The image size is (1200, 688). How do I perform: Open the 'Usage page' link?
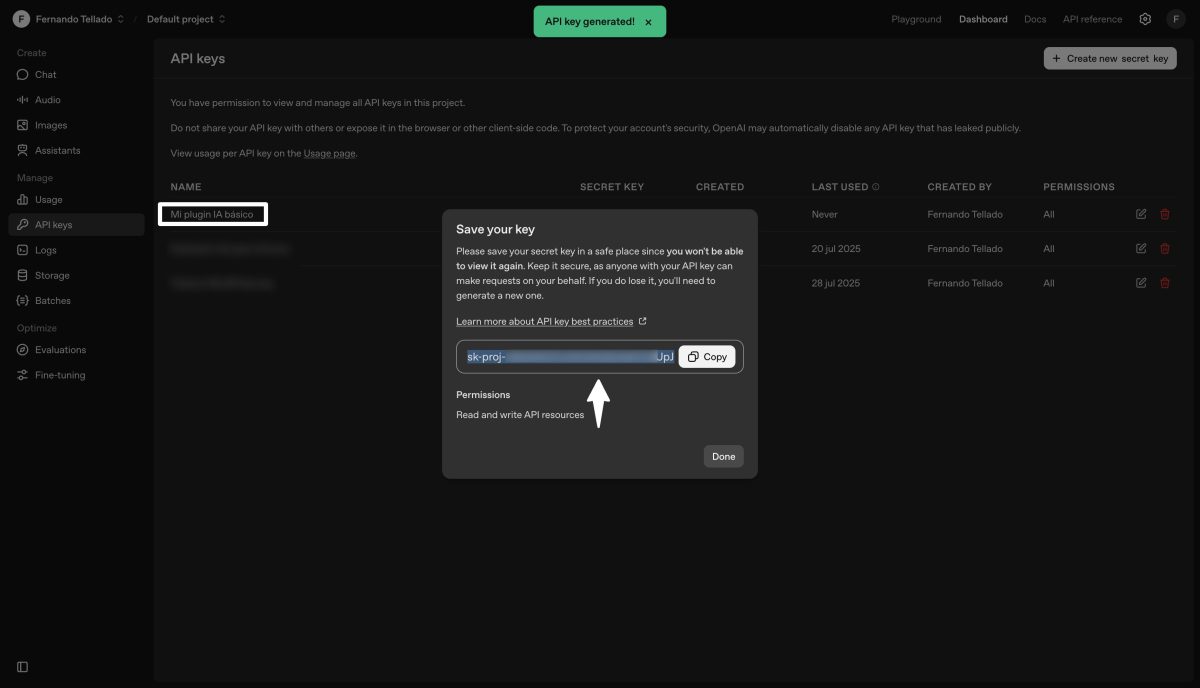330,153
